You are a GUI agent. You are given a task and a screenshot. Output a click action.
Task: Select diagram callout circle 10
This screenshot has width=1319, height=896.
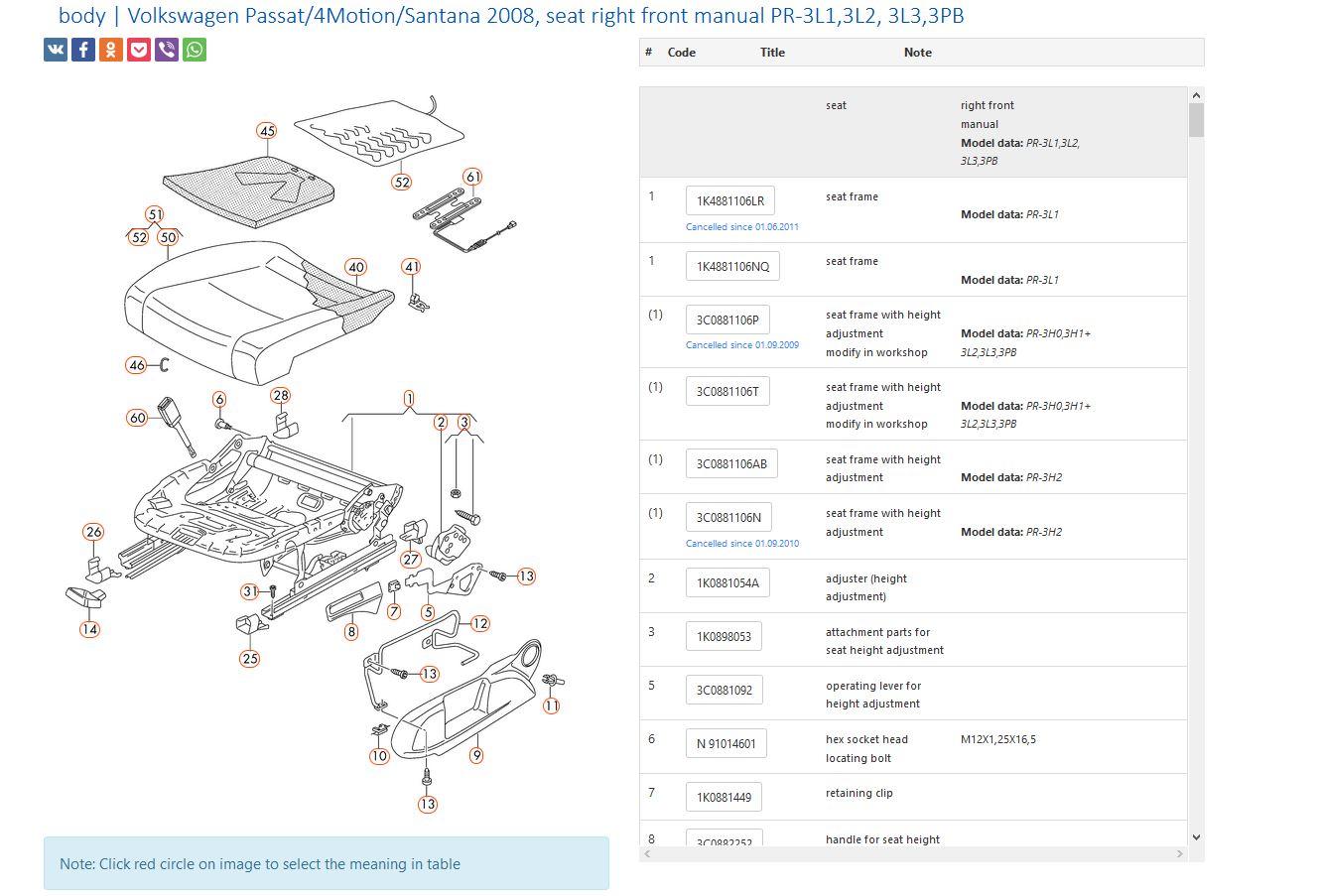(379, 756)
